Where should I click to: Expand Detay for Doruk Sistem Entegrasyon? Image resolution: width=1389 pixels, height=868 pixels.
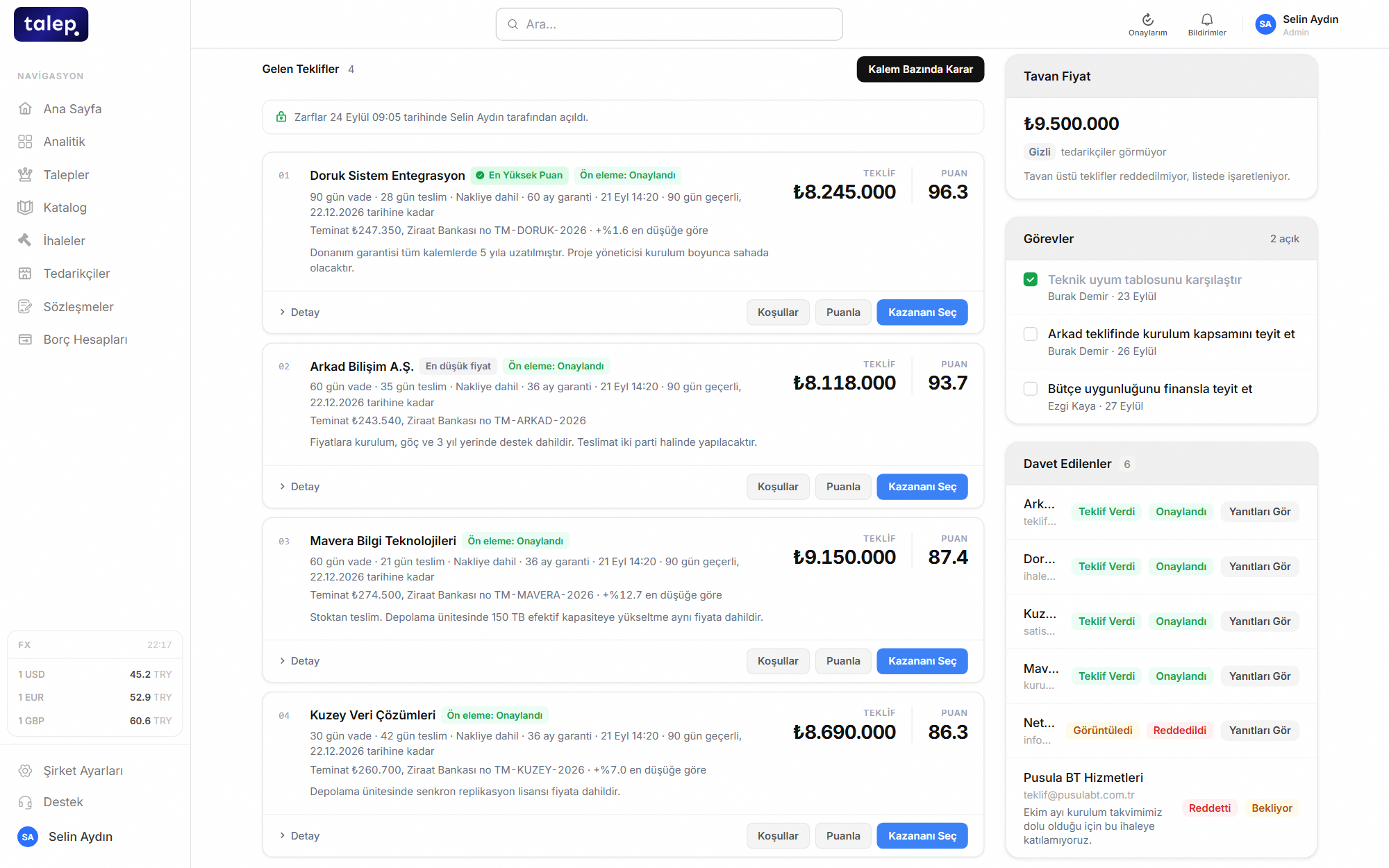299,312
